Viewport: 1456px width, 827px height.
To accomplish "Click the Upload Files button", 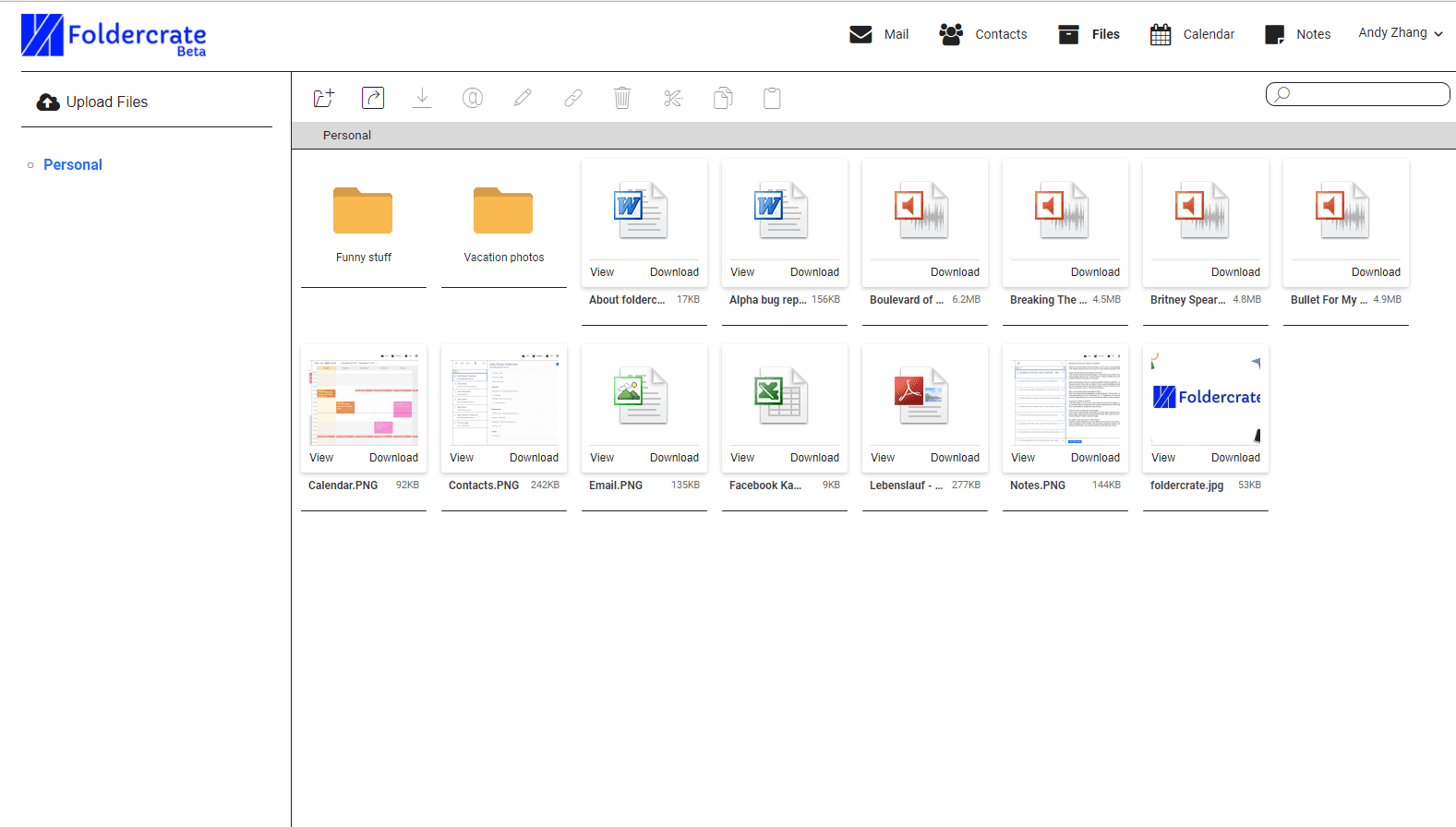I will click(92, 102).
